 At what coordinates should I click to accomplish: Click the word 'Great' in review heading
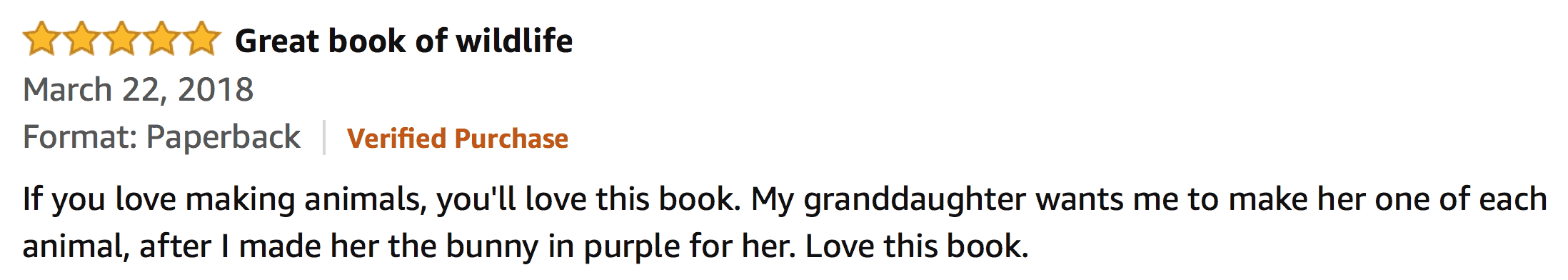[x=276, y=41]
